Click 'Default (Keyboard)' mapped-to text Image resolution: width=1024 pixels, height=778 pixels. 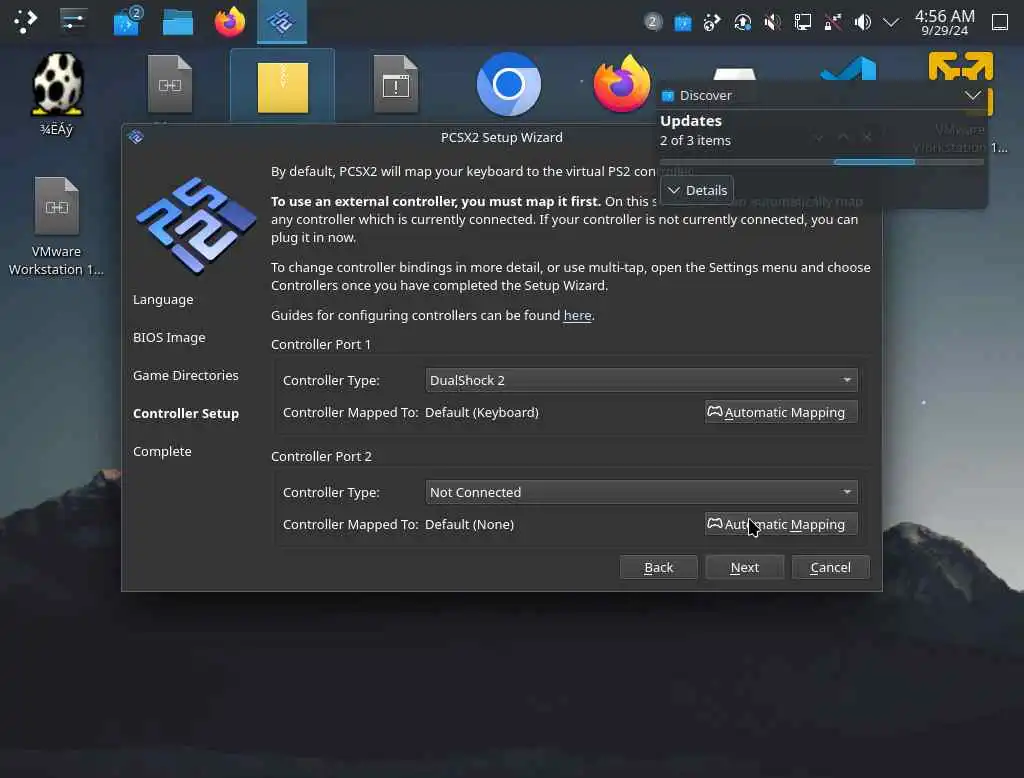click(x=482, y=413)
